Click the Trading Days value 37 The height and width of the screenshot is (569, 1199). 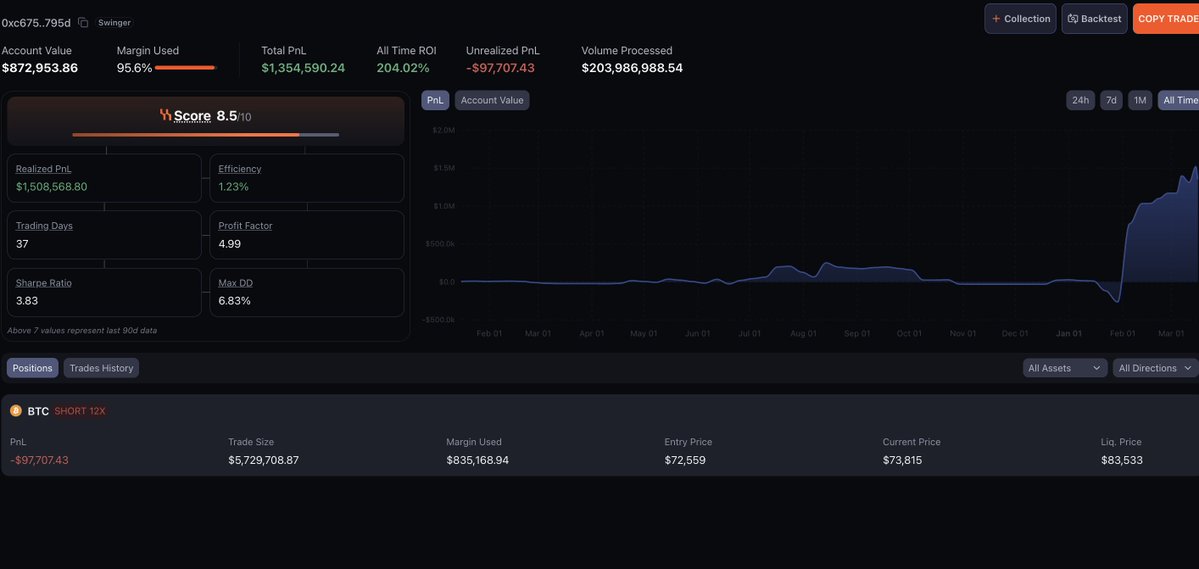tap(22, 244)
